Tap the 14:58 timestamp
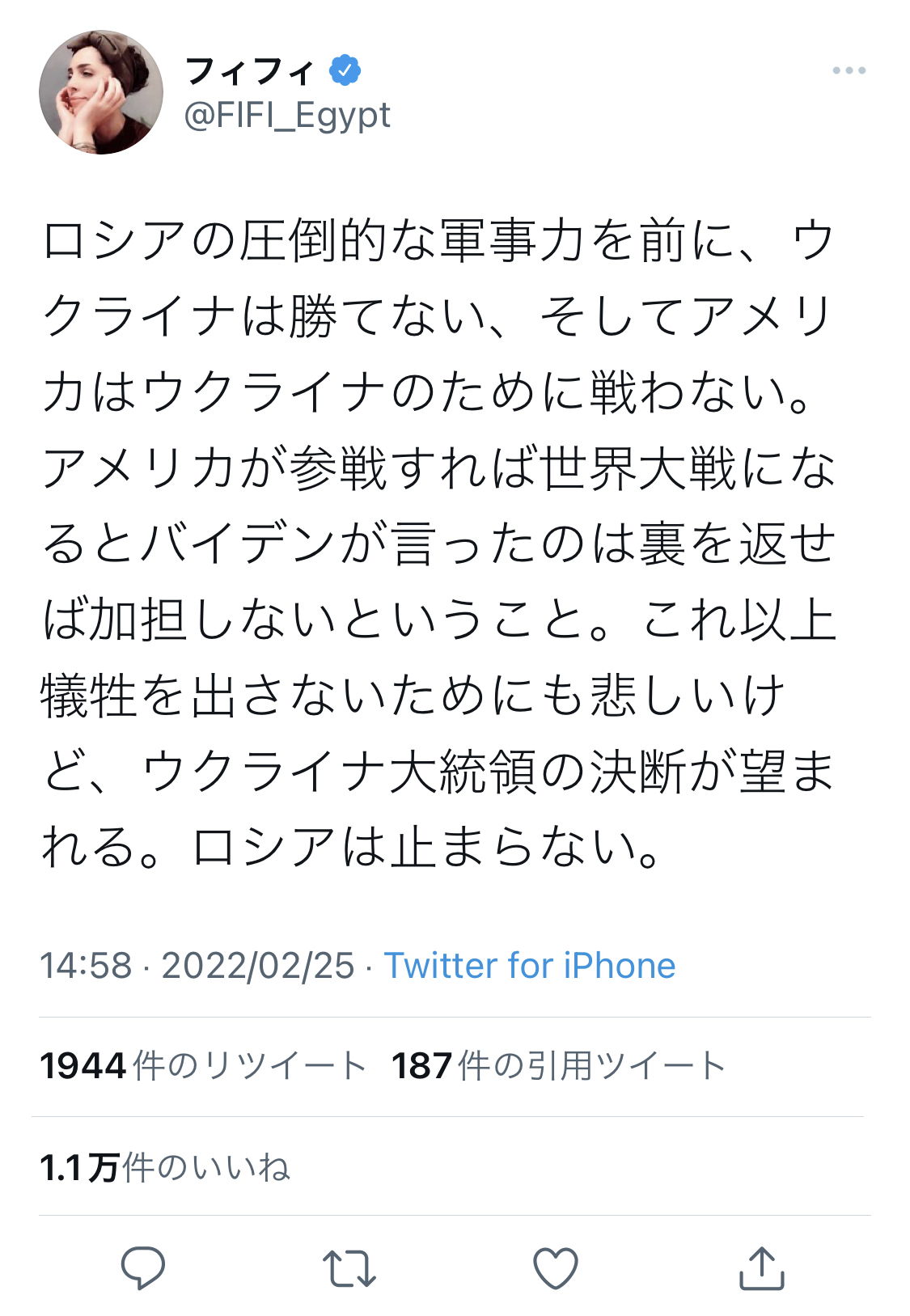The height and width of the screenshot is (1316, 910). click(86, 965)
